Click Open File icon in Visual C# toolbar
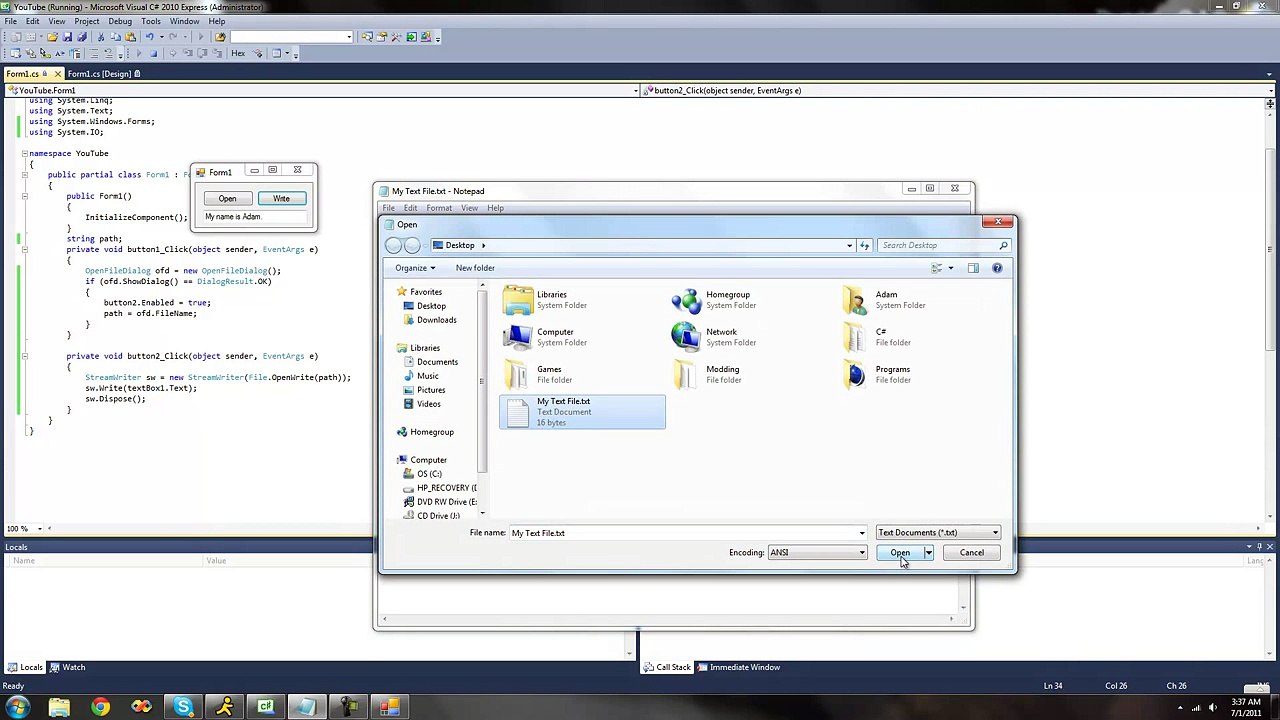 tap(52, 37)
